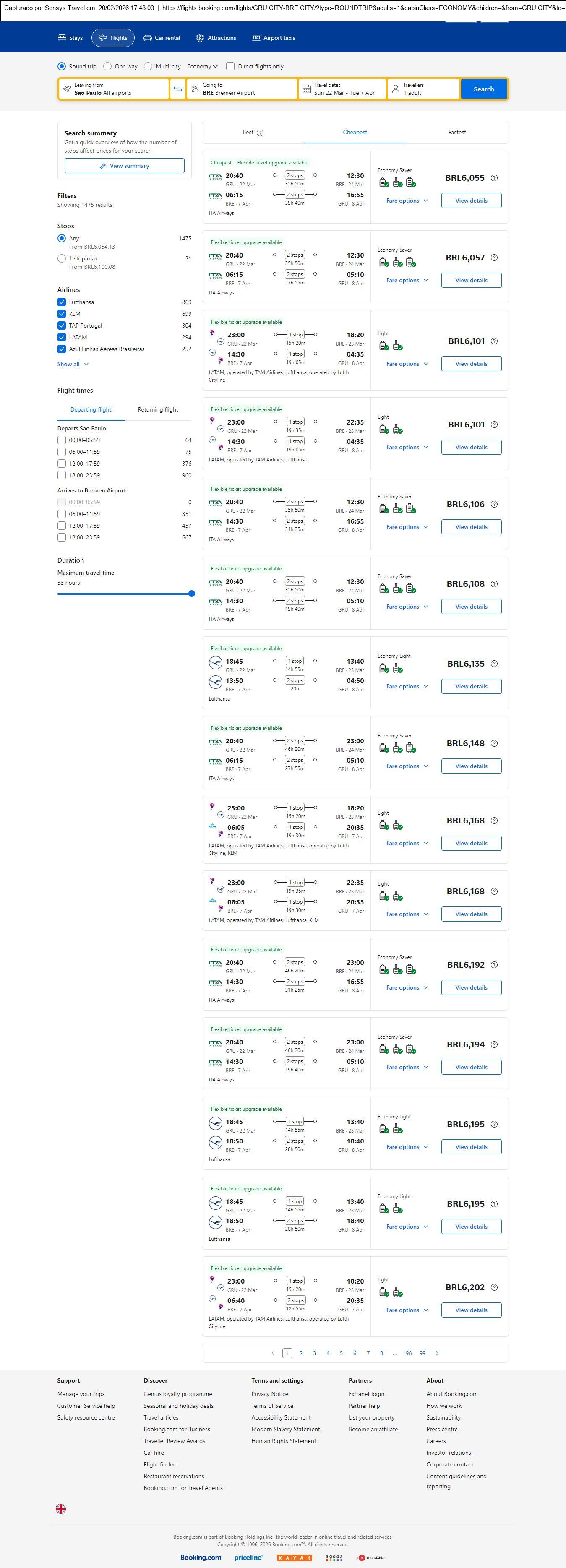Viewport: 566px width, 1568px height.
Task: Select the One way radio button
Action: click(108, 66)
